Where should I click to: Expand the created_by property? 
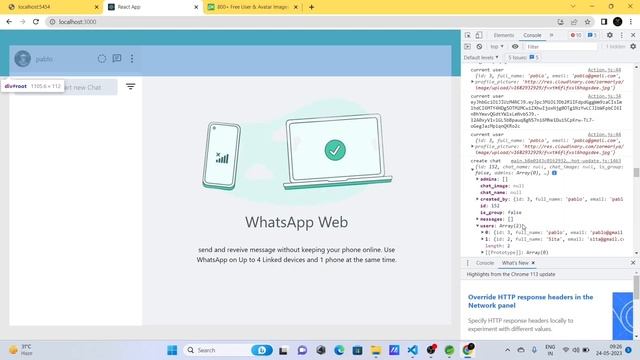click(477, 199)
